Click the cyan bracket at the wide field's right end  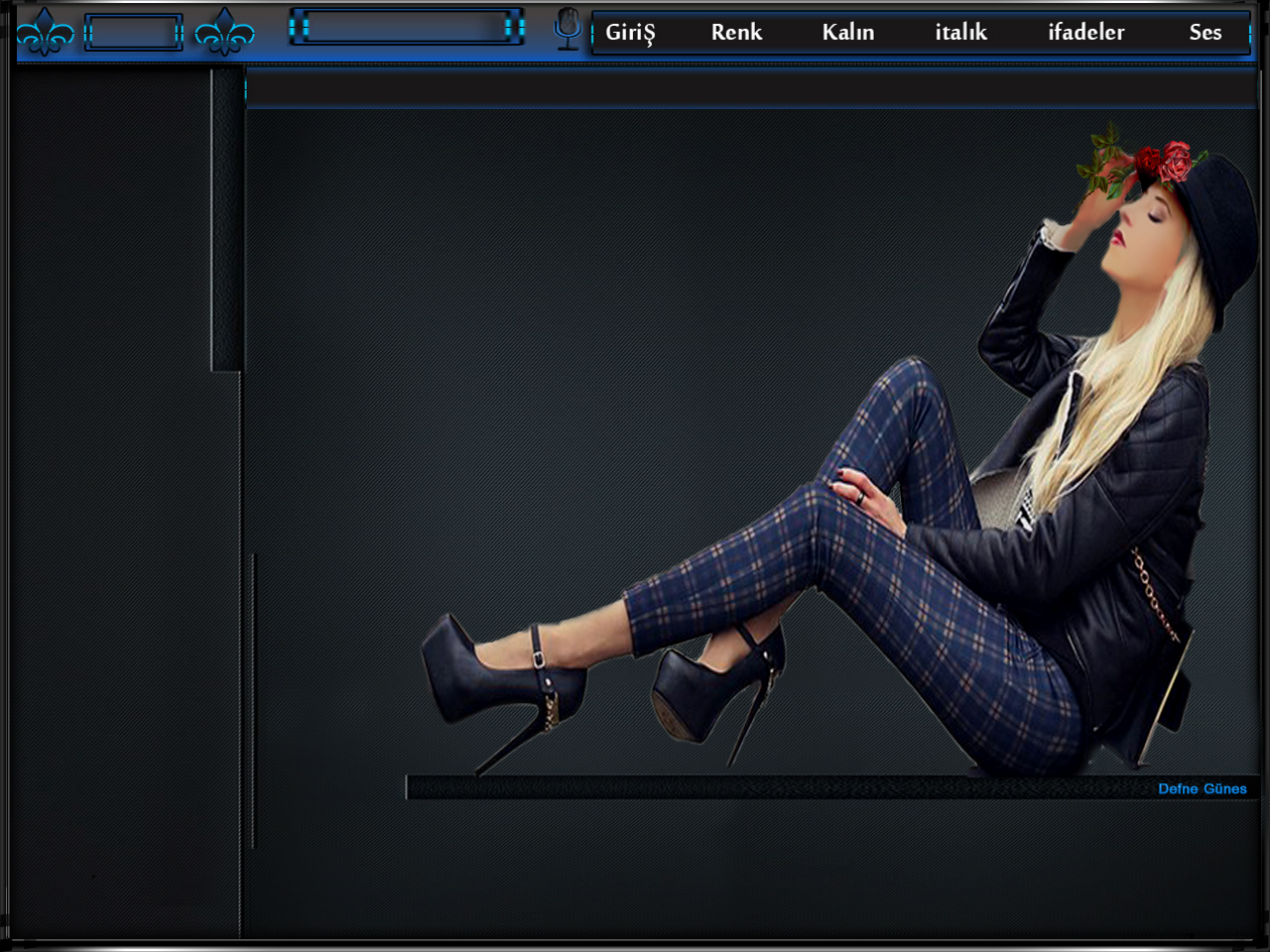(514, 28)
